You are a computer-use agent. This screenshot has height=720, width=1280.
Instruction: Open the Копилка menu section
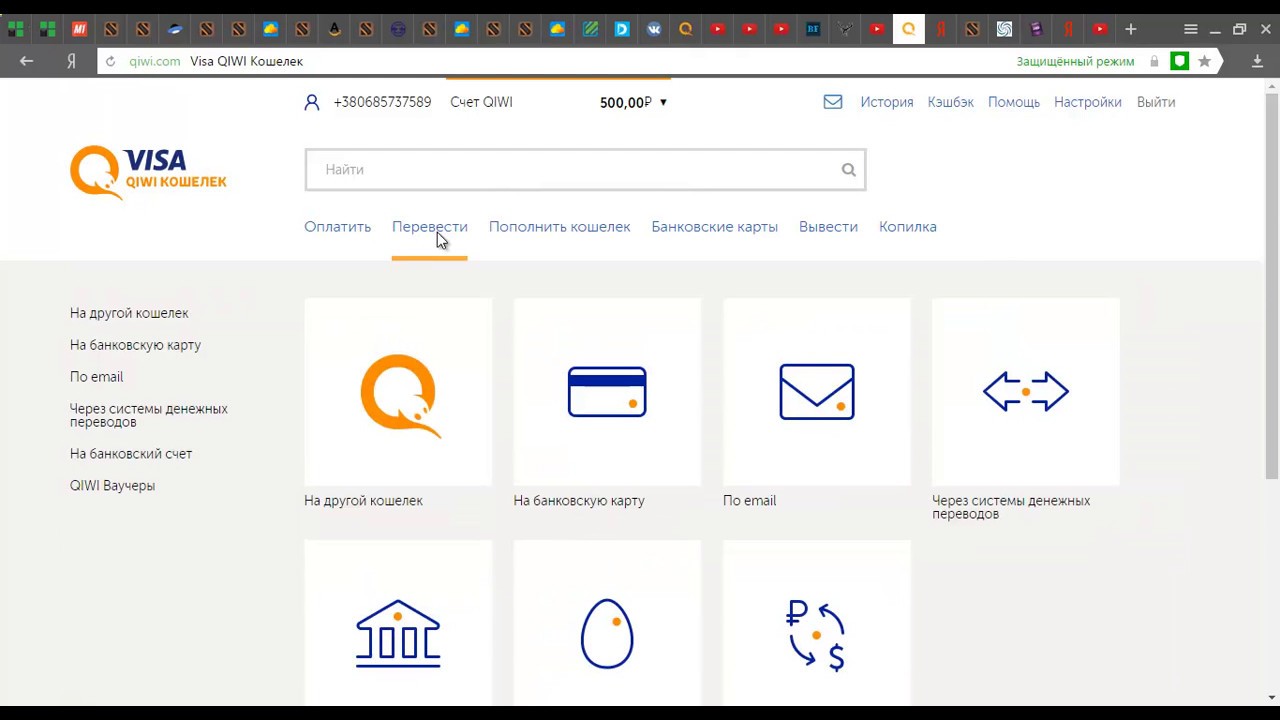pos(908,227)
